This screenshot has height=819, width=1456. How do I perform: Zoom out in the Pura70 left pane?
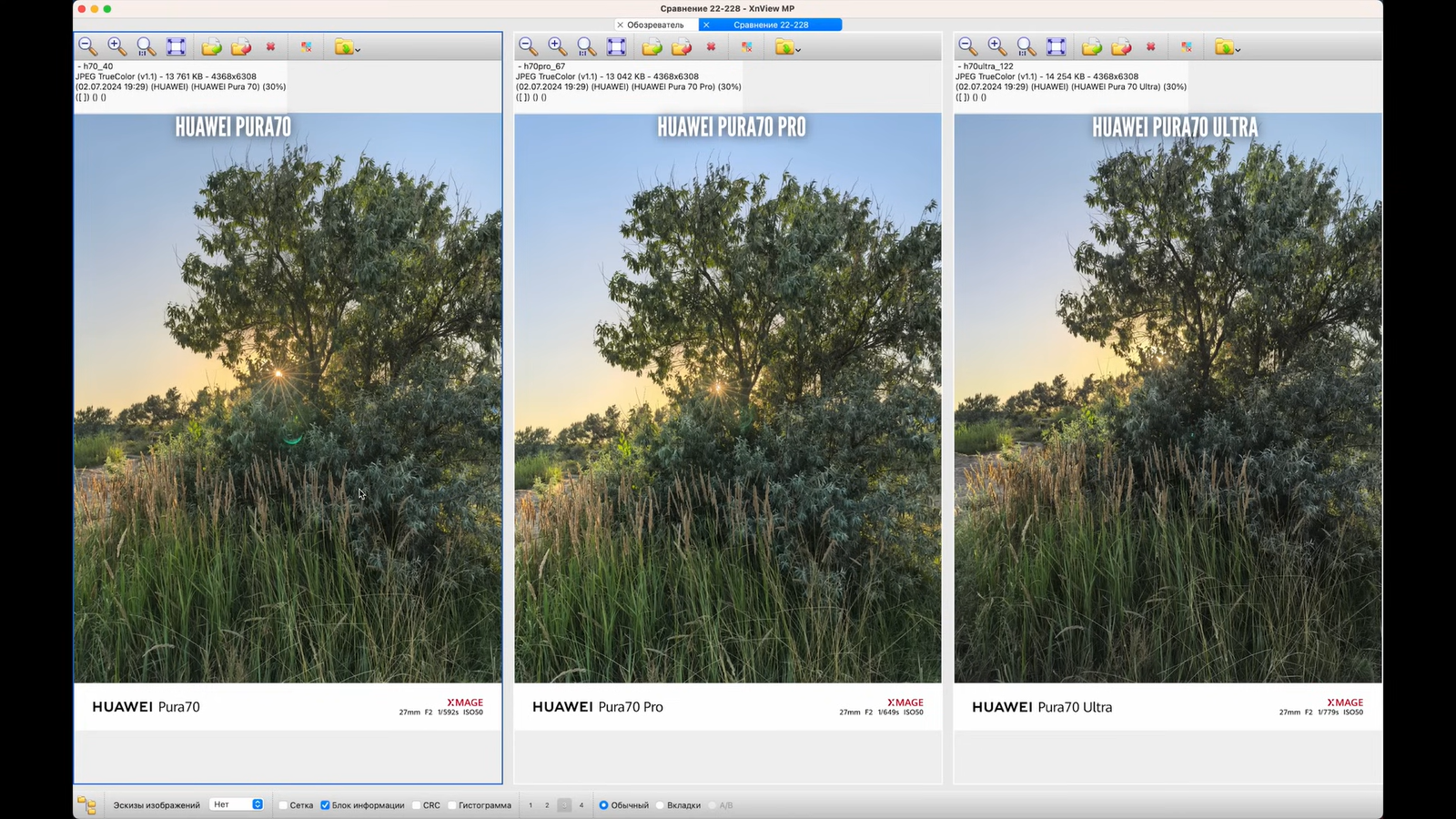pos(87,46)
